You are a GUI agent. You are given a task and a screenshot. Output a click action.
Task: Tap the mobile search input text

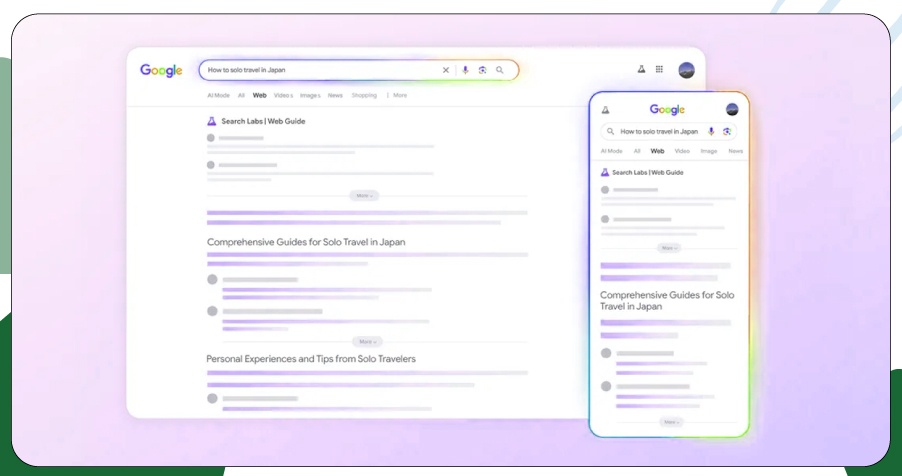(659, 132)
